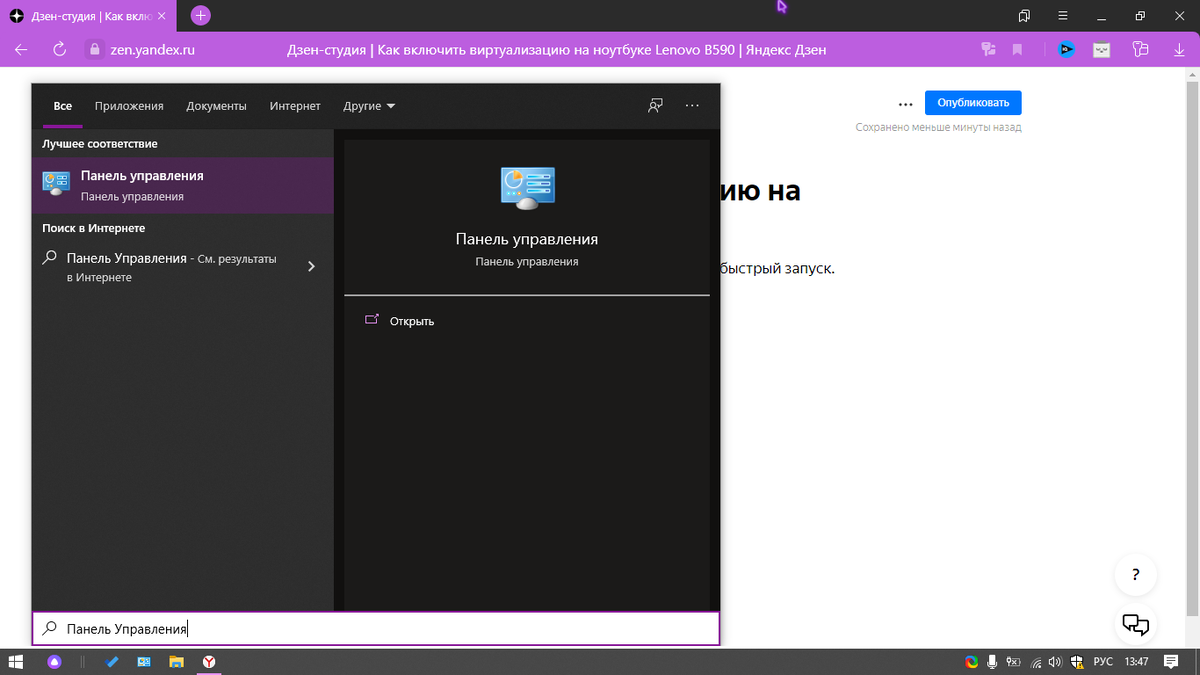Go back with the browser back arrow

tap(21, 49)
